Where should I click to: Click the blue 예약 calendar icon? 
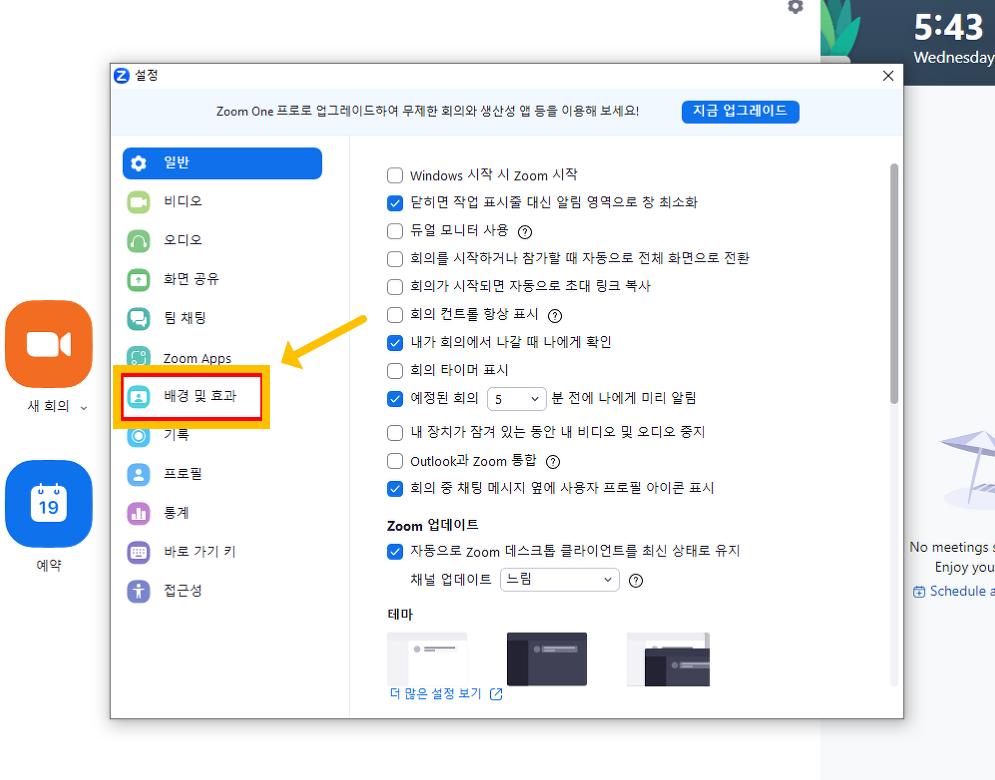pos(49,504)
